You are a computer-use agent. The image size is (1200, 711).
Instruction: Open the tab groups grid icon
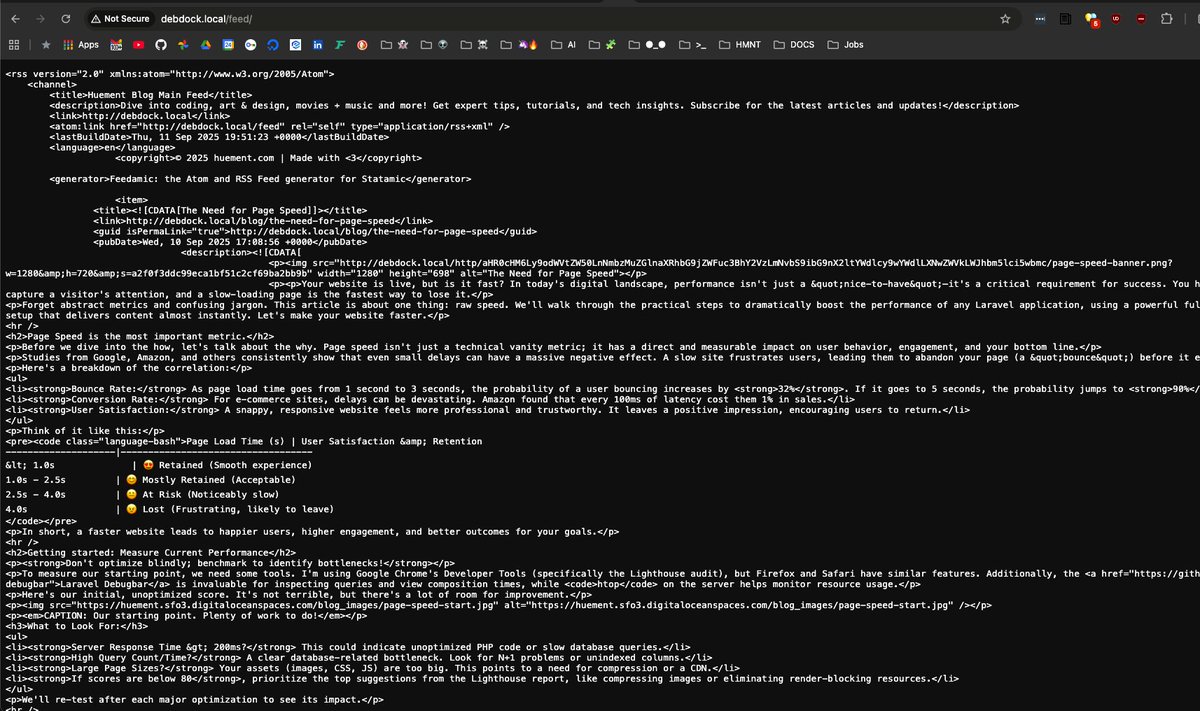[14, 45]
